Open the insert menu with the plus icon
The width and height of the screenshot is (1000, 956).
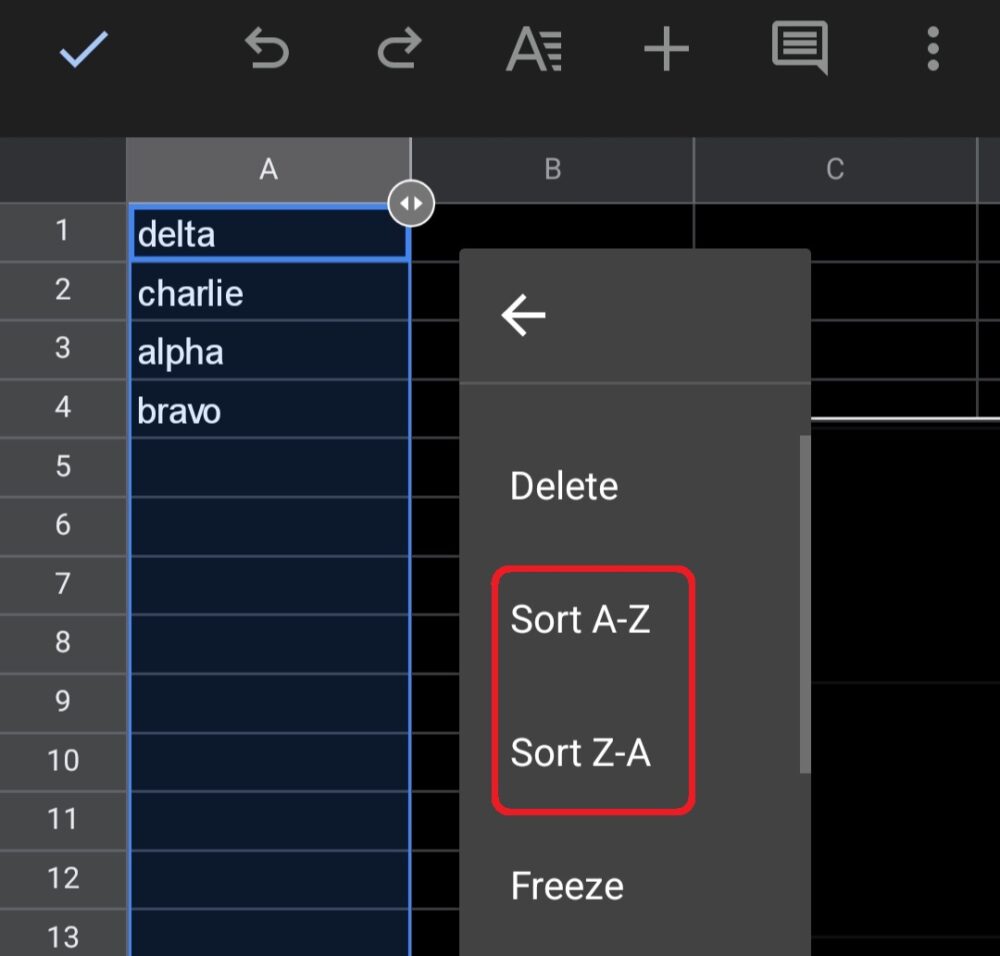coord(666,50)
